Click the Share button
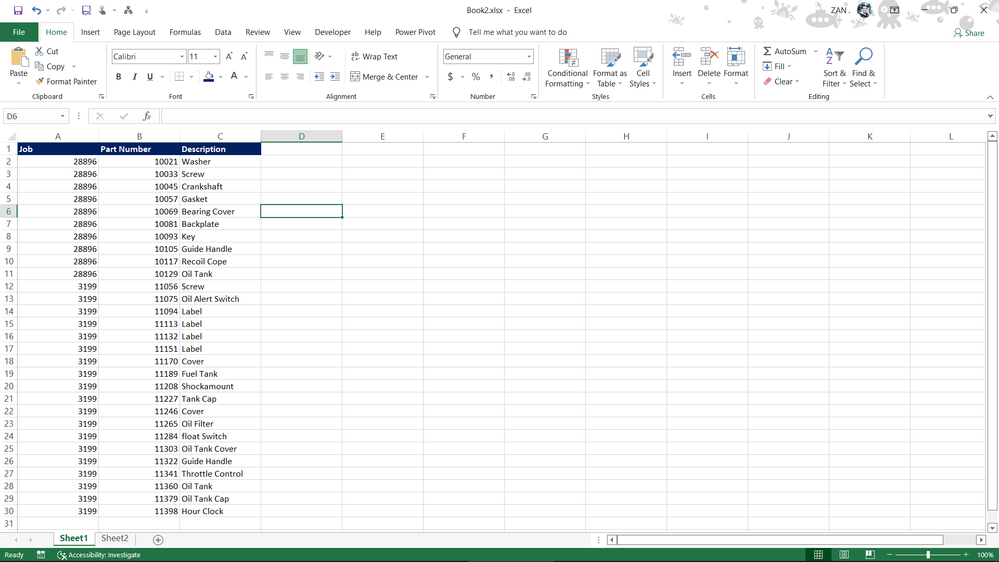Viewport: 999px width, 562px height. 969,33
